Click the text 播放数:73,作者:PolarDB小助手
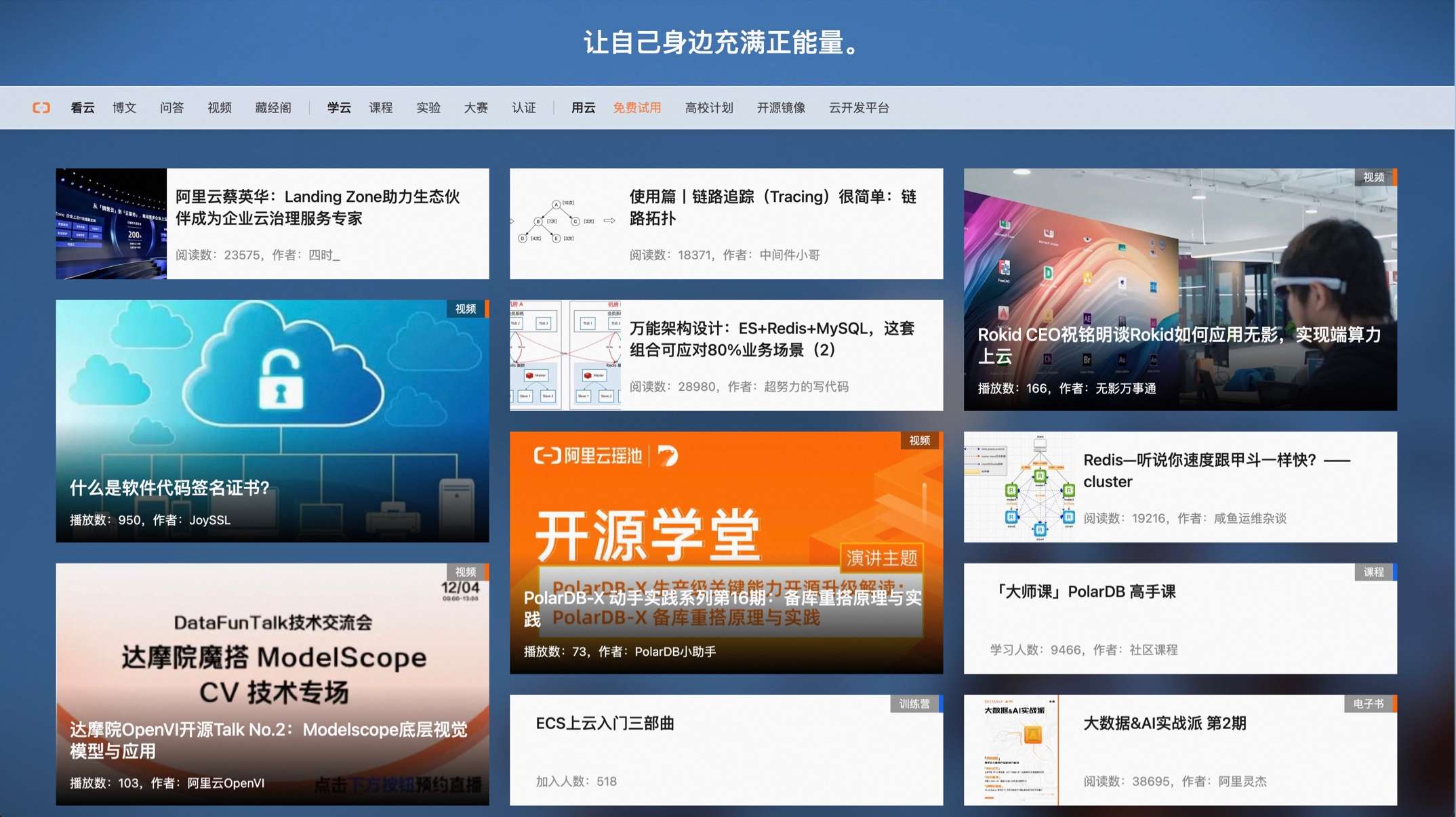The image size is (1456, 817). tap(620, 651)
